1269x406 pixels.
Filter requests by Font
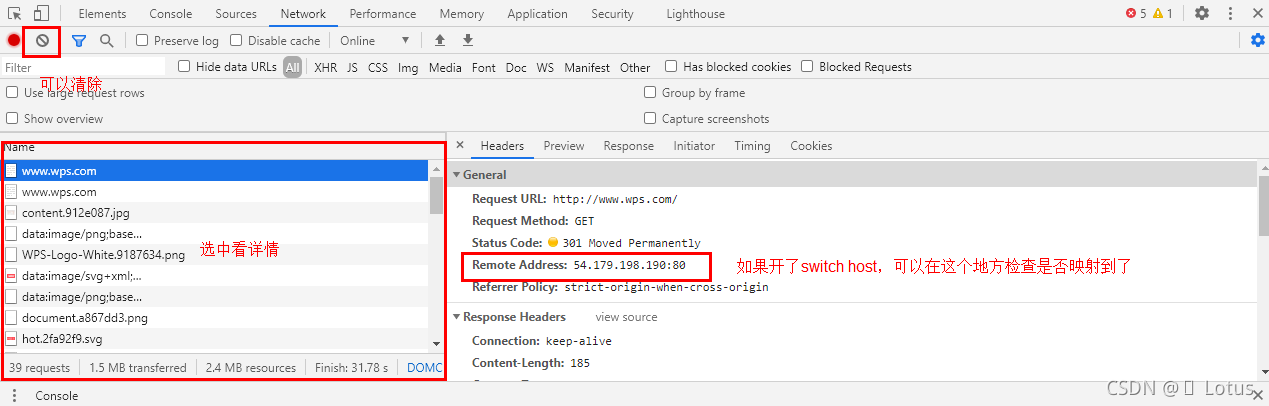pos(484,67)
